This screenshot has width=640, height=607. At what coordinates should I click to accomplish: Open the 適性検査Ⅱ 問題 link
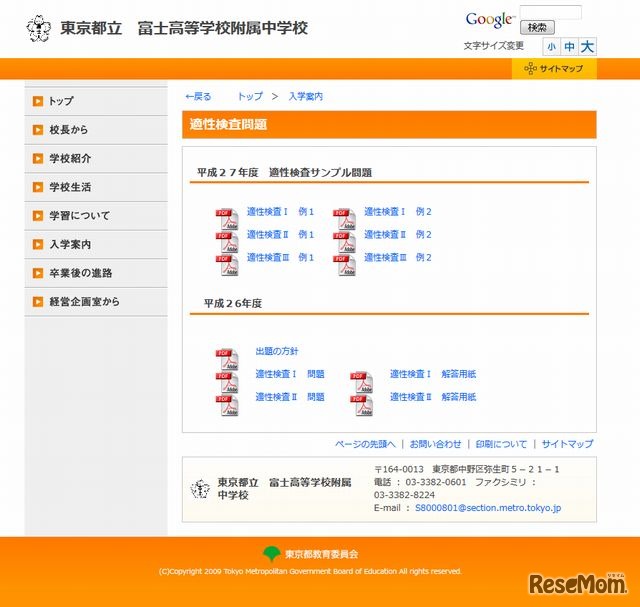click(x=290, y=397)
